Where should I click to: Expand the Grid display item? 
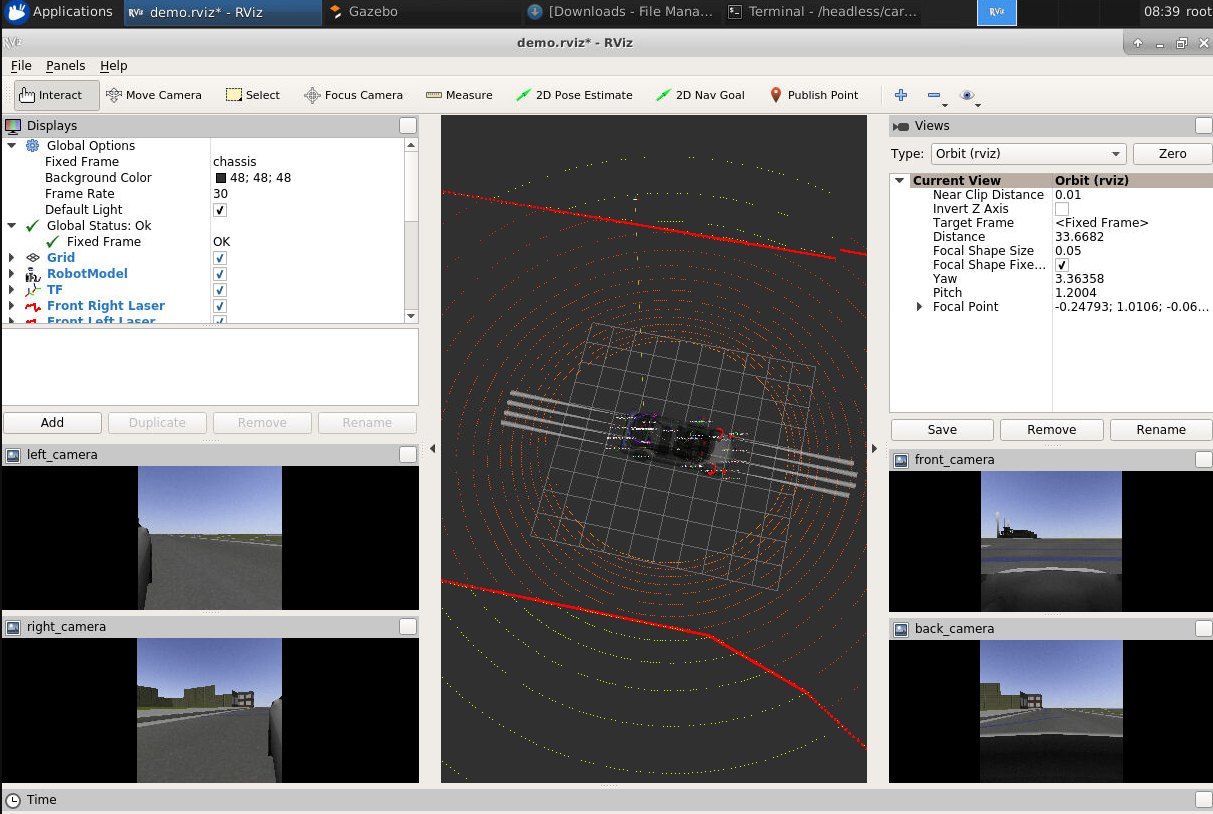(12, 258)
